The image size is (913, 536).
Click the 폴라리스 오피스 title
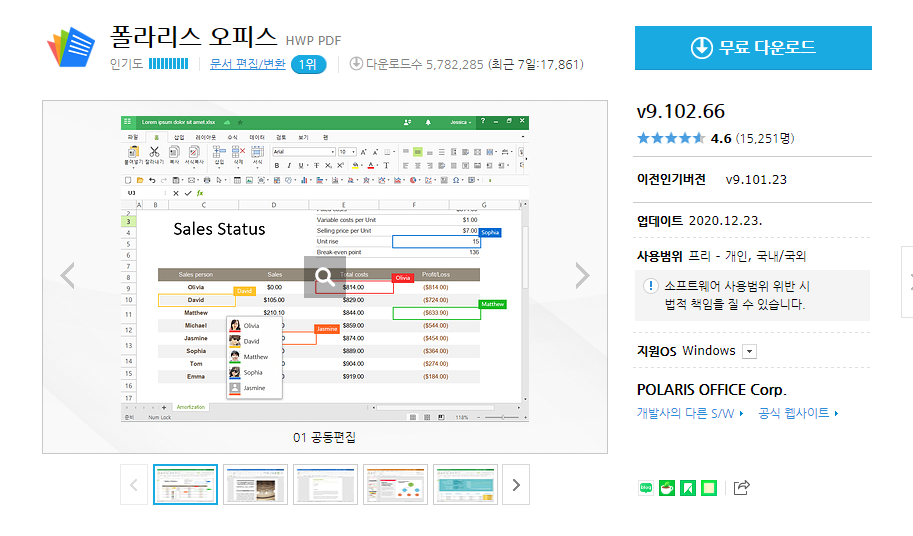pos(193,37)
